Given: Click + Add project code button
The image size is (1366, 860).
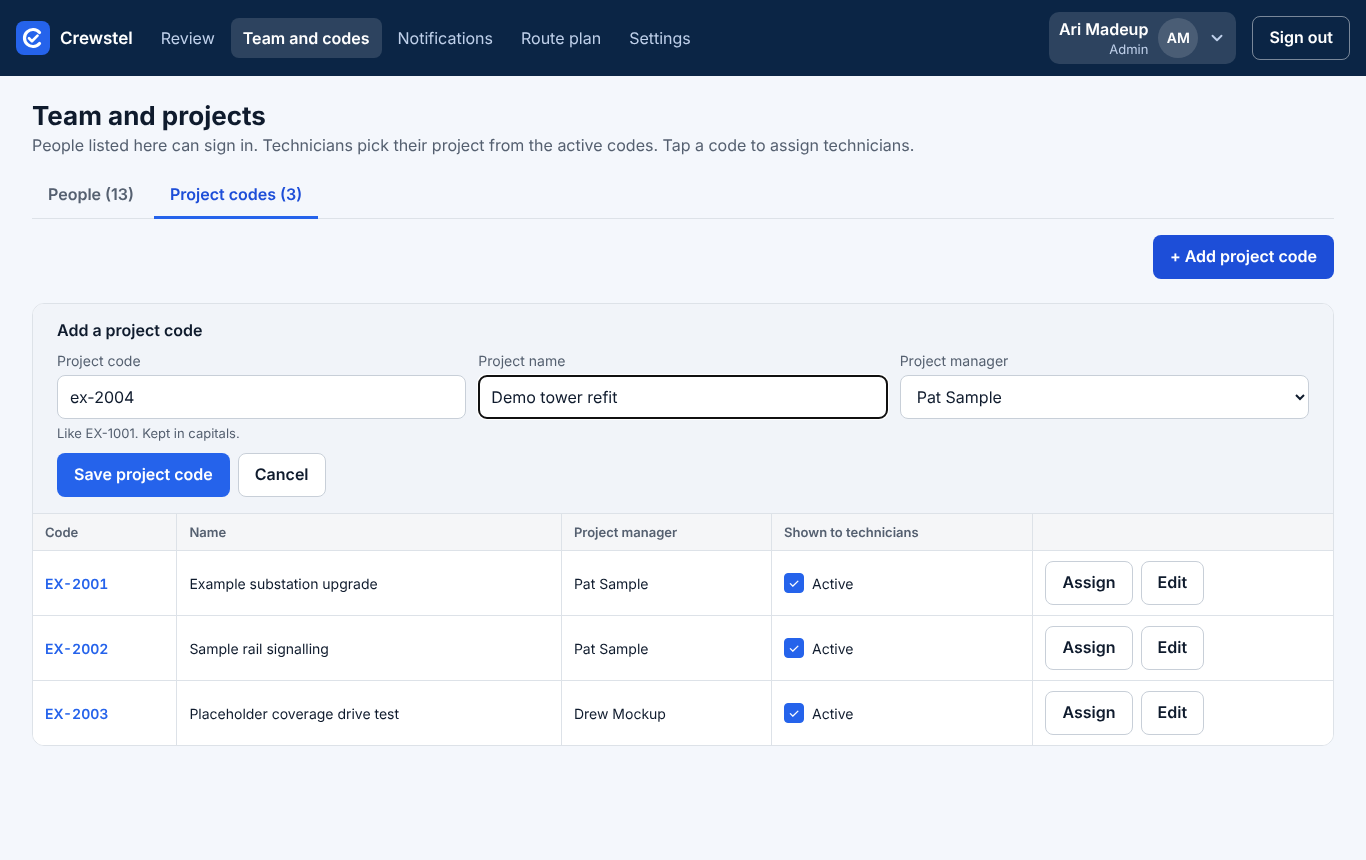Looking at the screenshot, I should click(x=1243, y=257).
